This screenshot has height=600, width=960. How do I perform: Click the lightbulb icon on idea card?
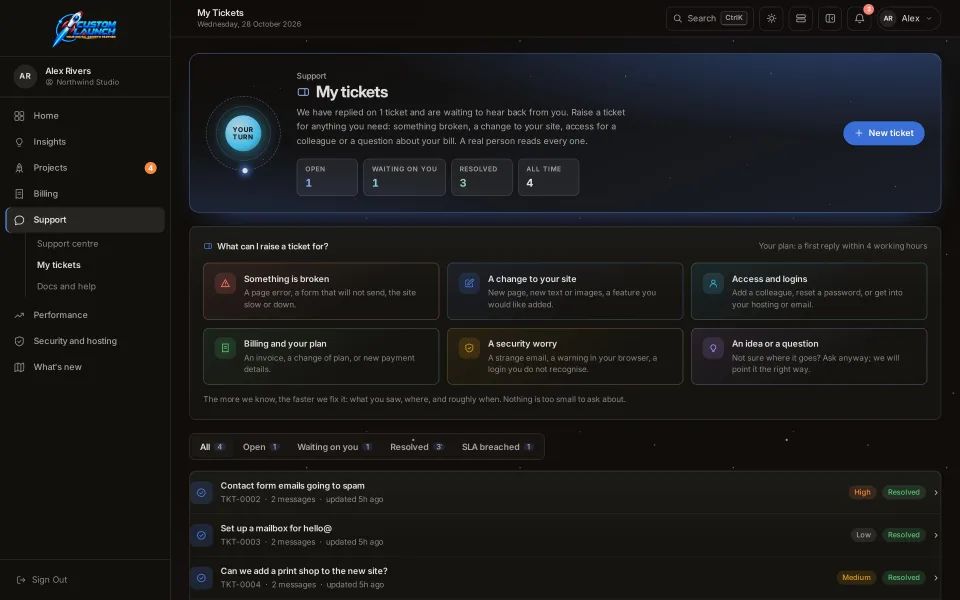[x=713, y=348]
